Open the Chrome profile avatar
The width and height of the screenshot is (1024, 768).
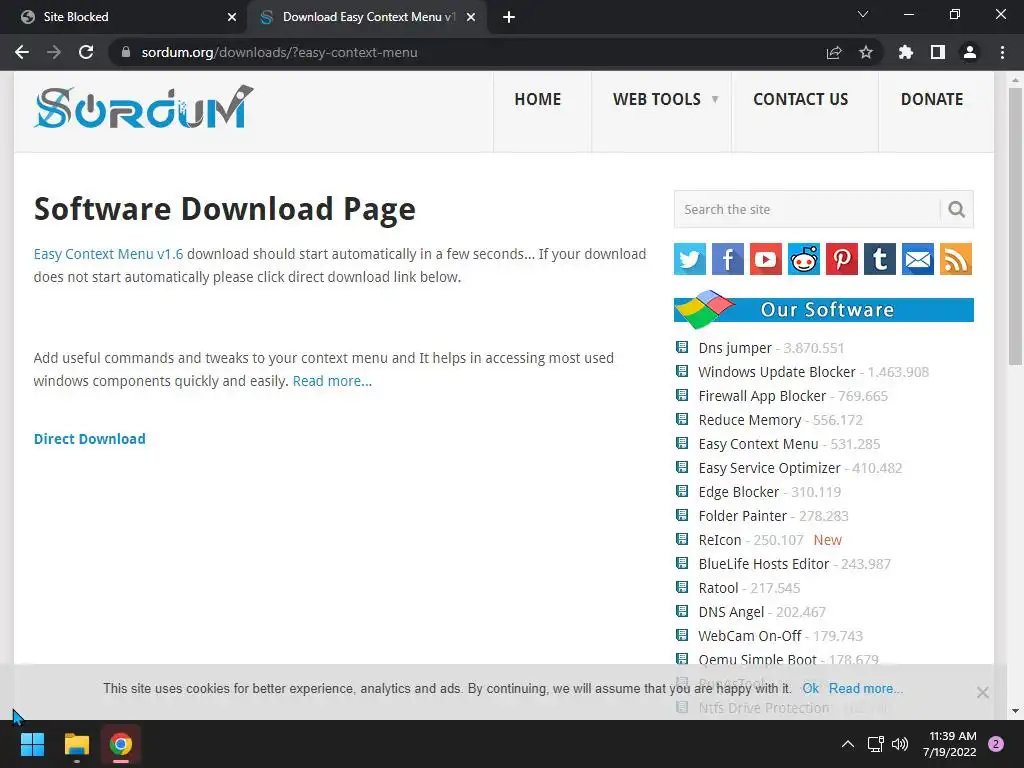click(970, 52)
